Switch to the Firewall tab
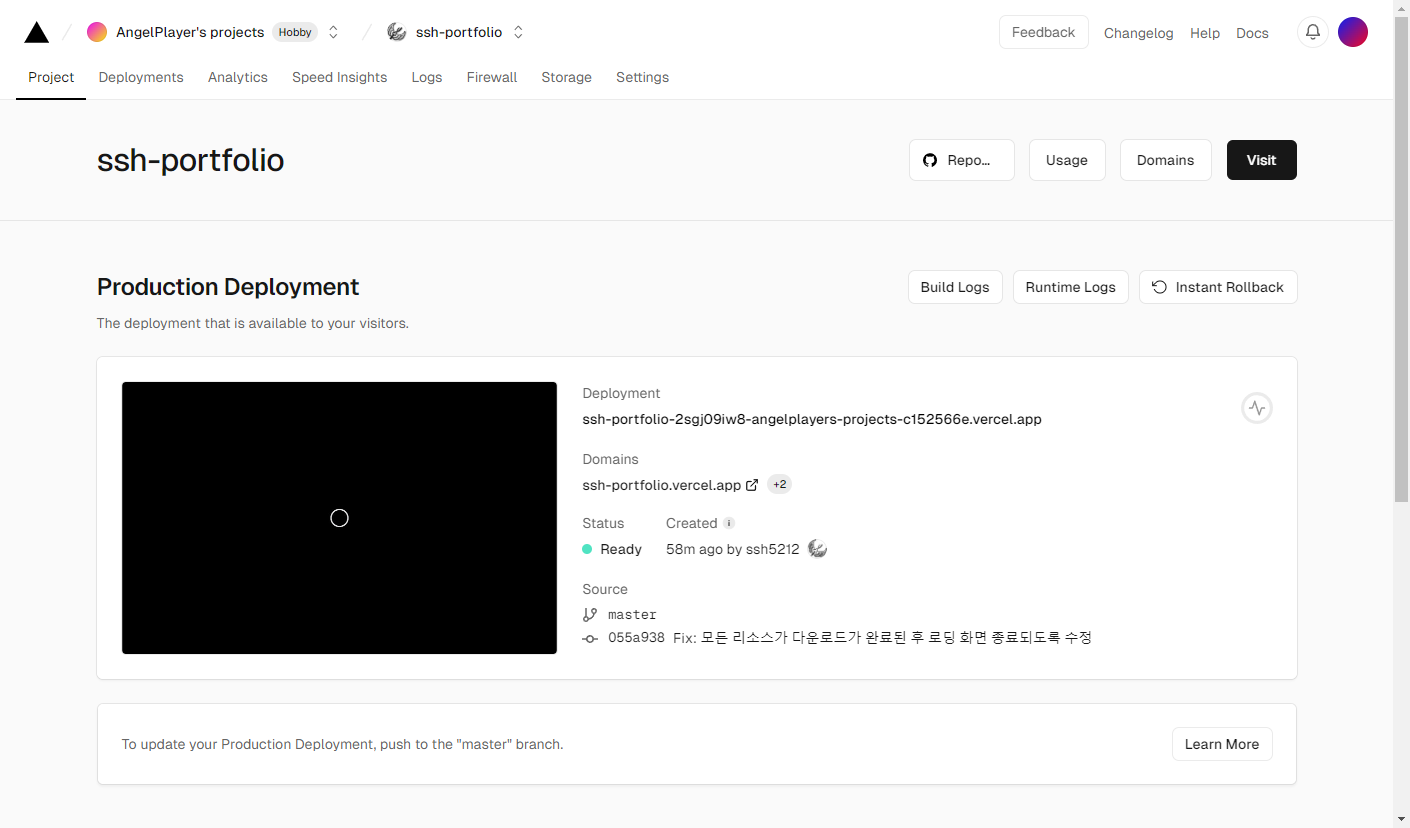Image resolution: width=1410 pixels, height=828 pixels. (492, 77)
